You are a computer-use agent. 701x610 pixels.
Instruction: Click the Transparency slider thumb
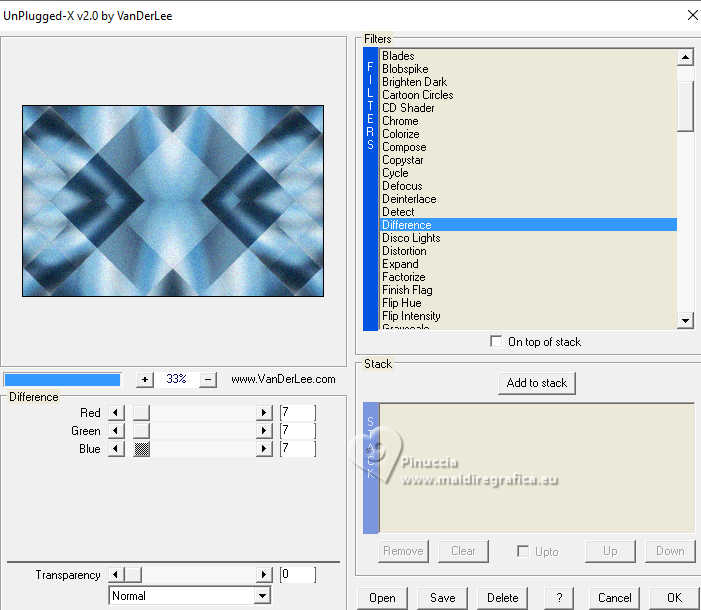pos(133,574)
